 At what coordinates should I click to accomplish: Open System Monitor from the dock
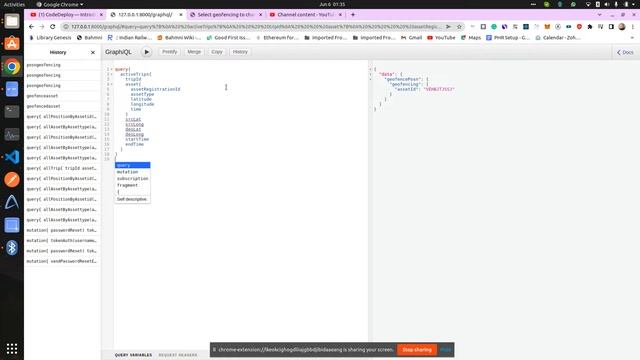coord(12,134)
